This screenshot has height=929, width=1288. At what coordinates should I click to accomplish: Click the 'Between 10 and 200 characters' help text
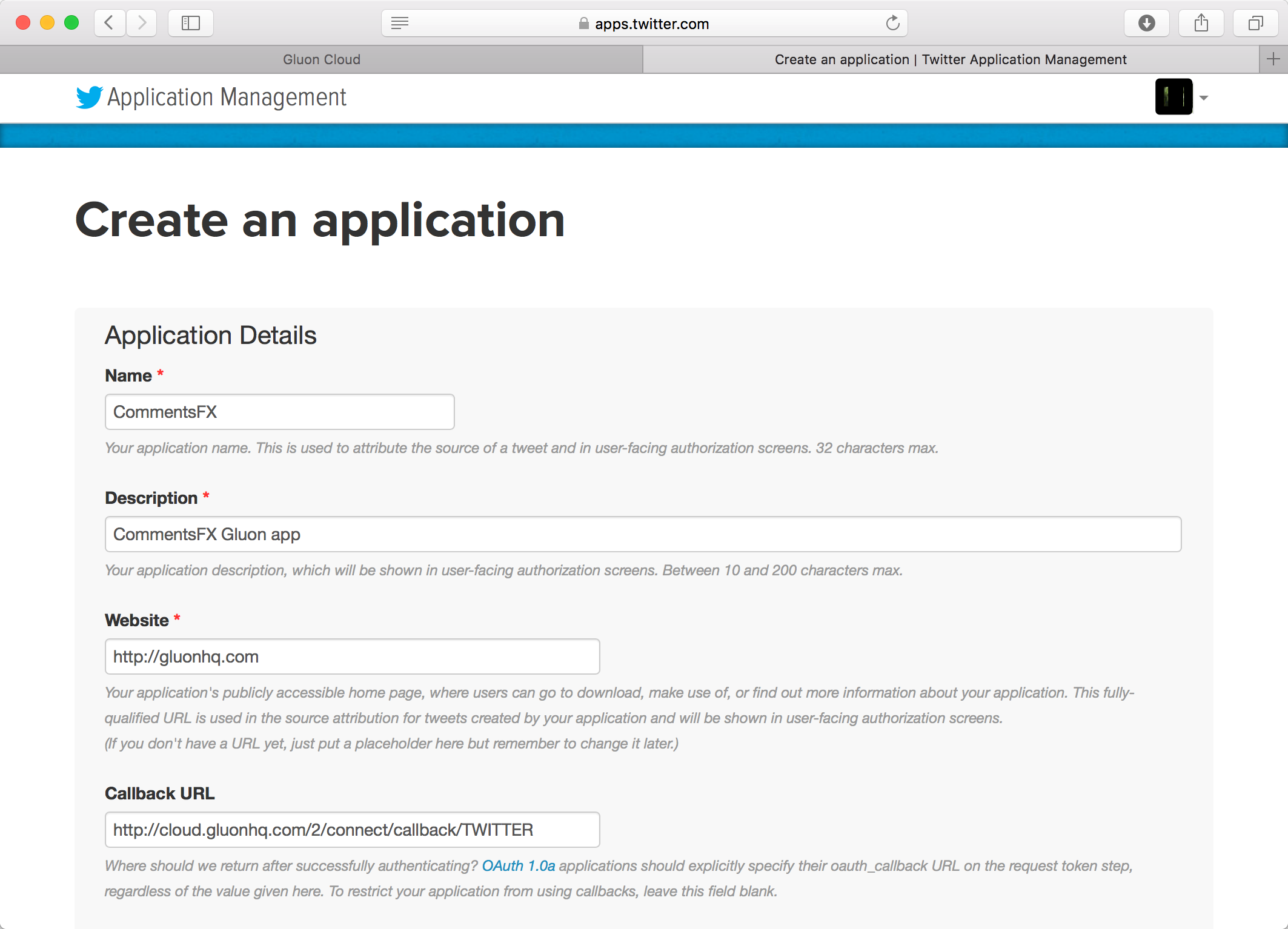(782, 570)
